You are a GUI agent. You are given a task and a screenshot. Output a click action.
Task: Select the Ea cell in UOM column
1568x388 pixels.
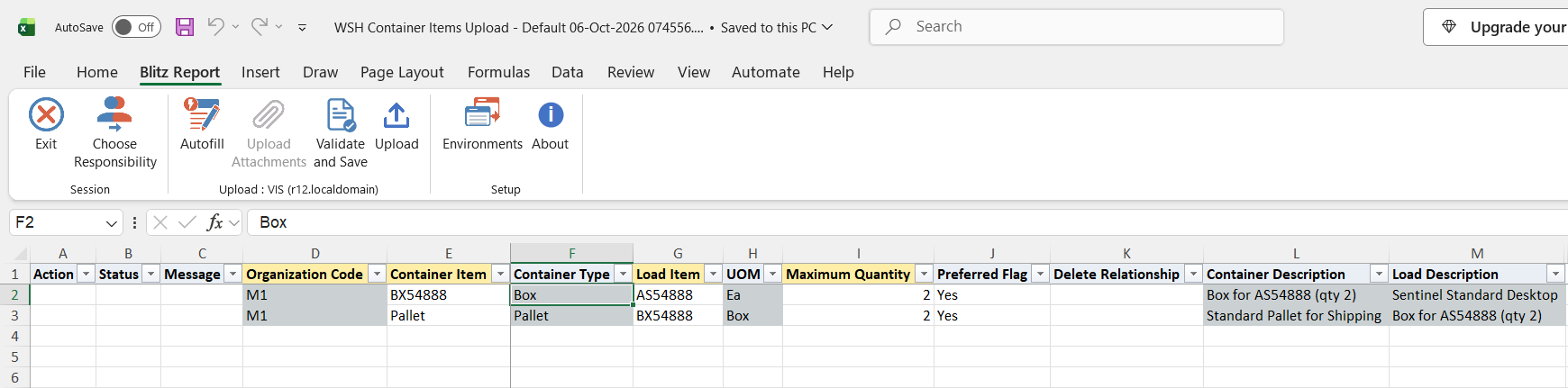click(x=752, y=295)
